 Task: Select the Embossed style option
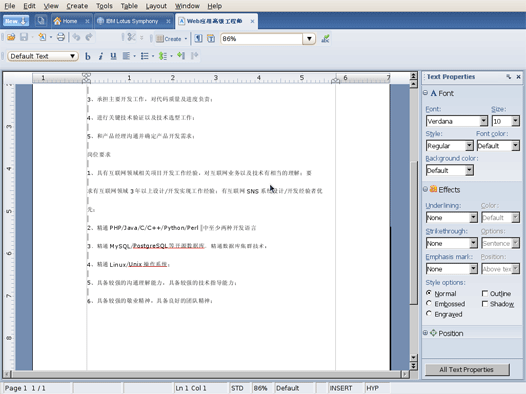429,303
